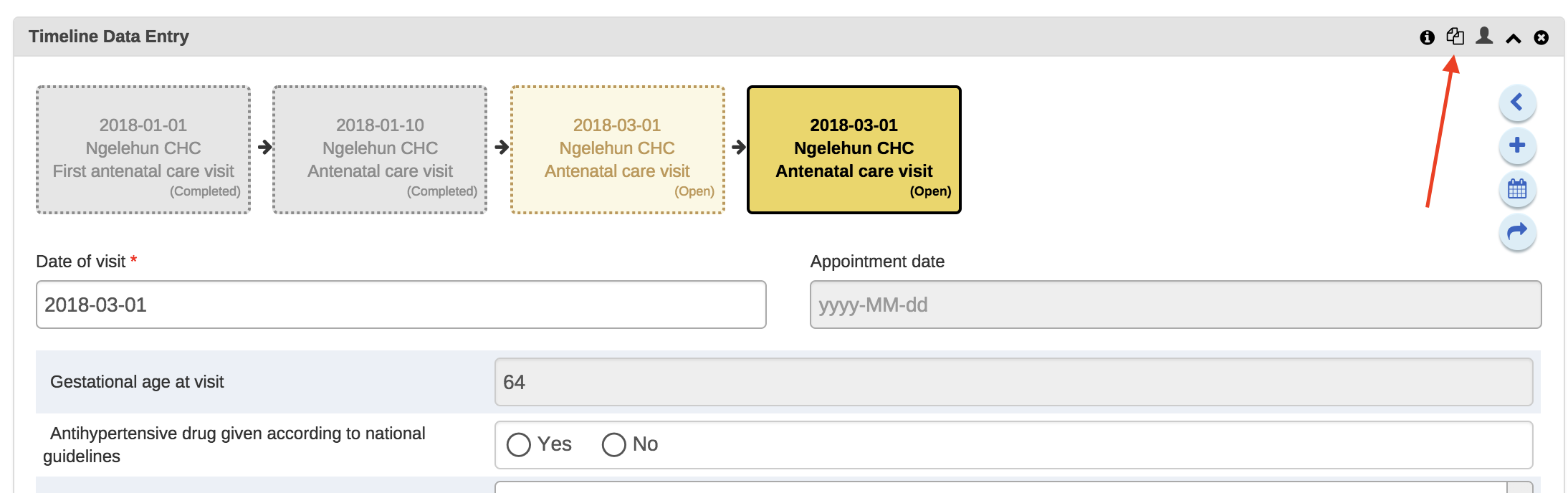This screenshot has width=1568, height=493.
Task: Select Yes for antihypertensive drug given
Action: coord(519,445)
